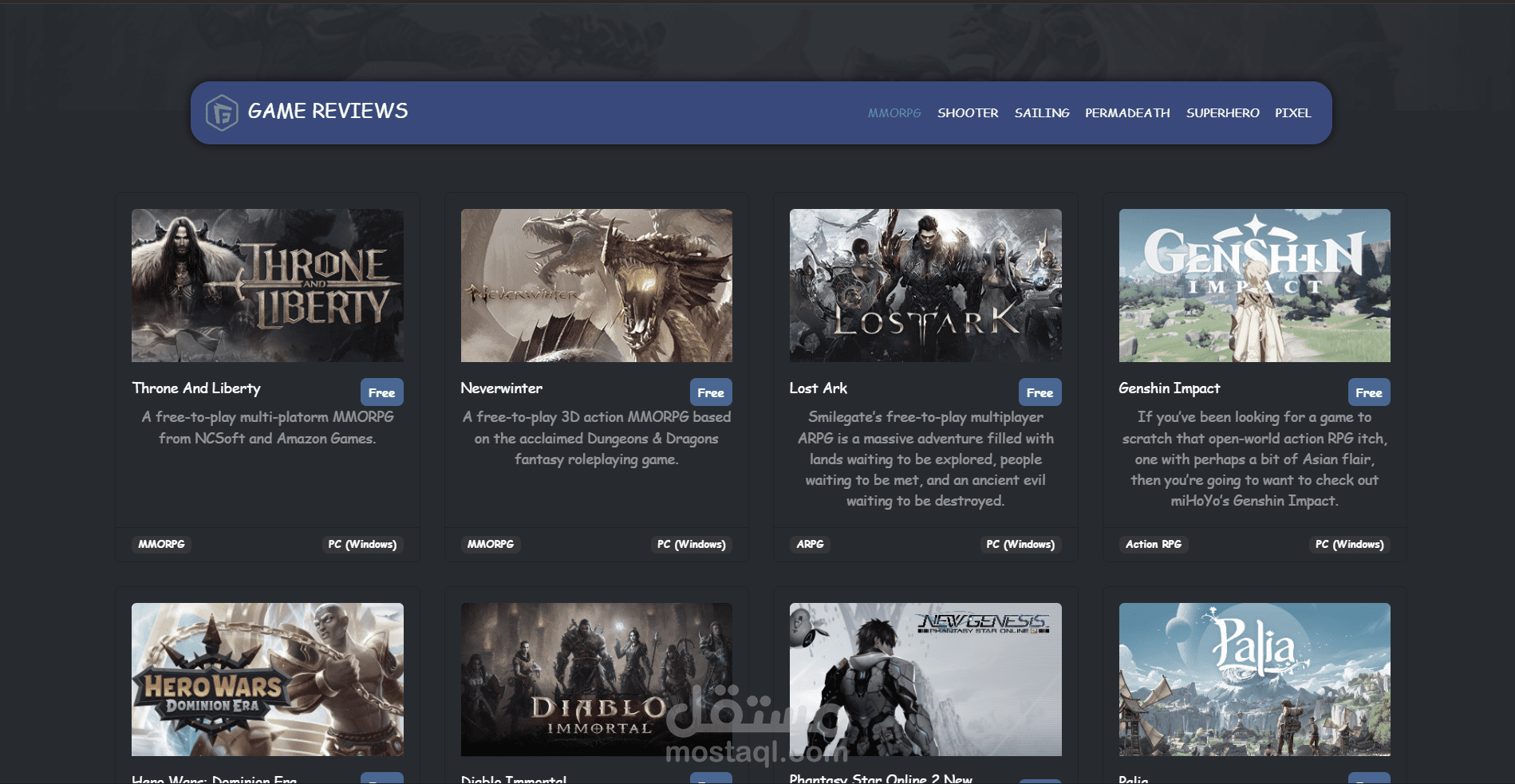This screenshot has width=1515, height=784.
Task: Open the Neverwinter cover image
Action: click(x=597, y=286)
